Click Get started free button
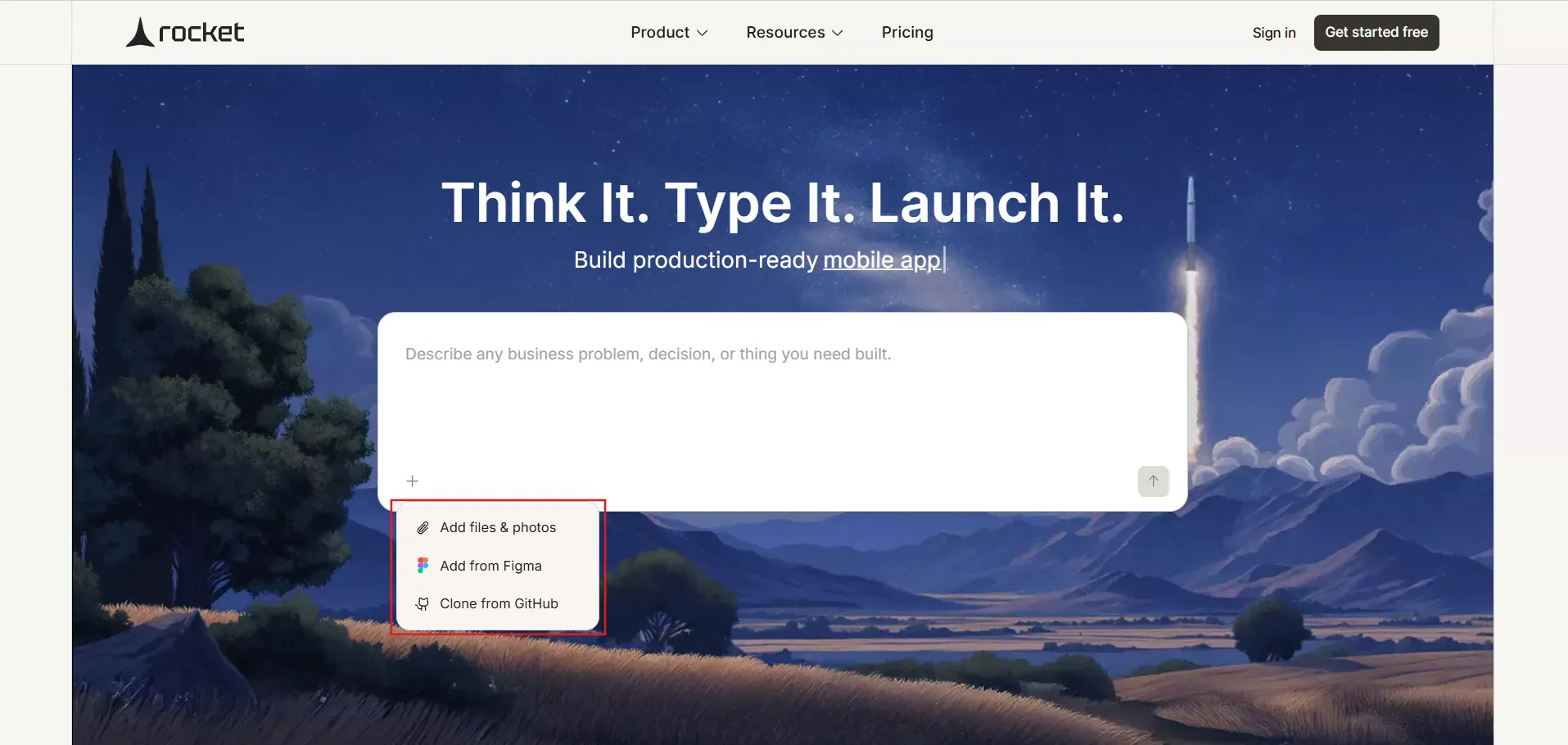This screenshot has width=1568, height=745. click(x=1376, y=33)
